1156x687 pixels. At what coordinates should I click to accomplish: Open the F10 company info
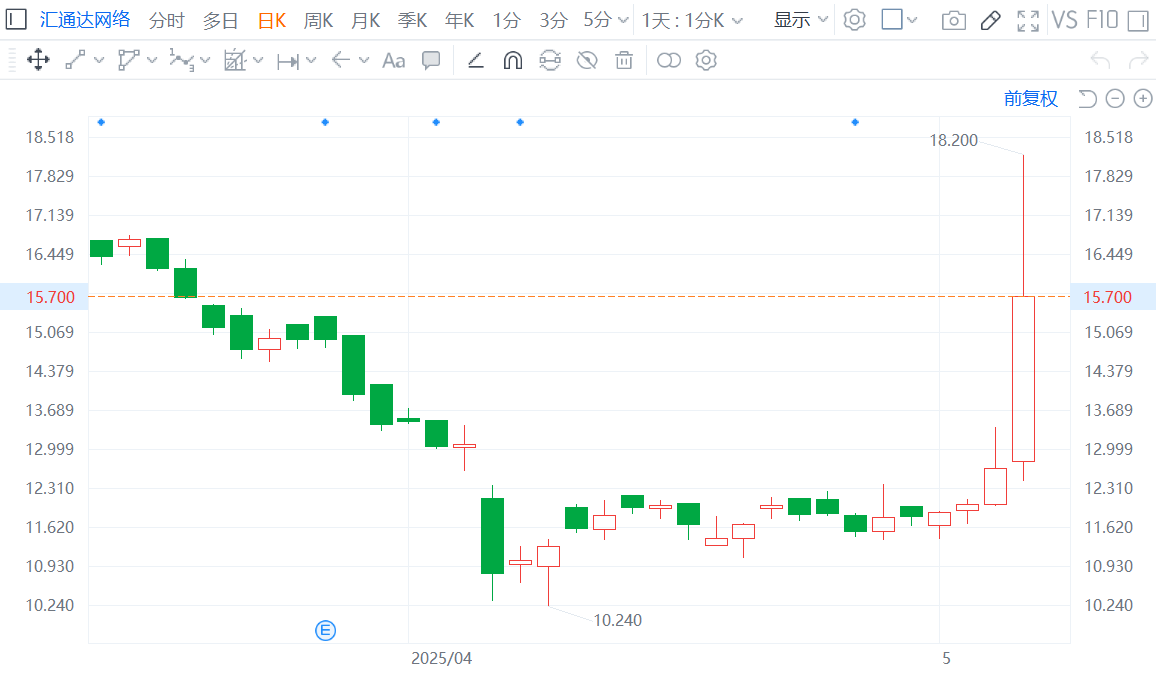pos(1102,20)
